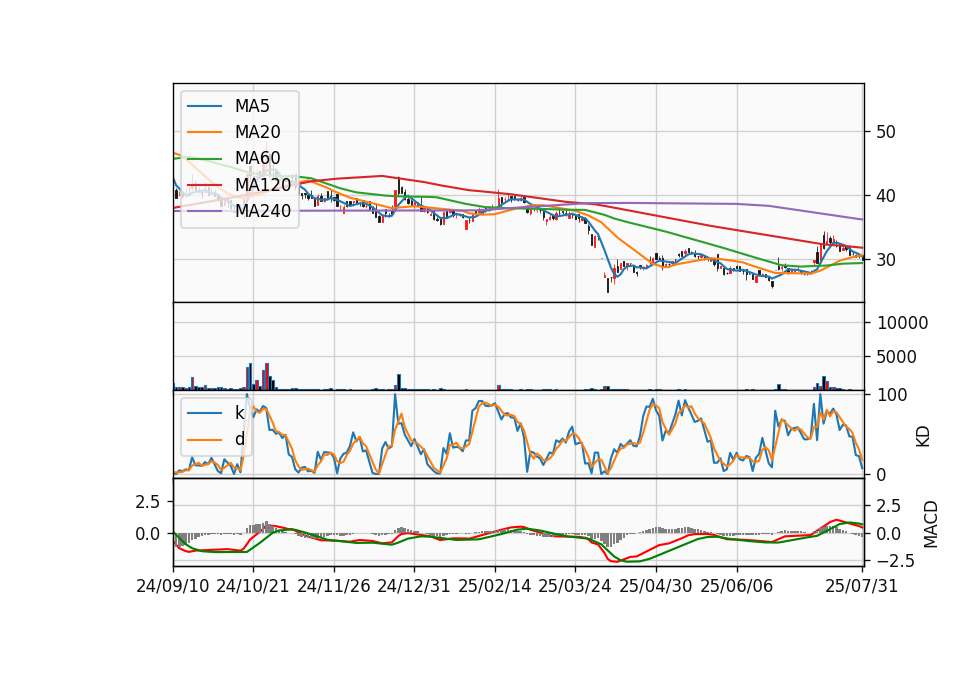Click the k legend entry in KD panel

coord(239,413)
